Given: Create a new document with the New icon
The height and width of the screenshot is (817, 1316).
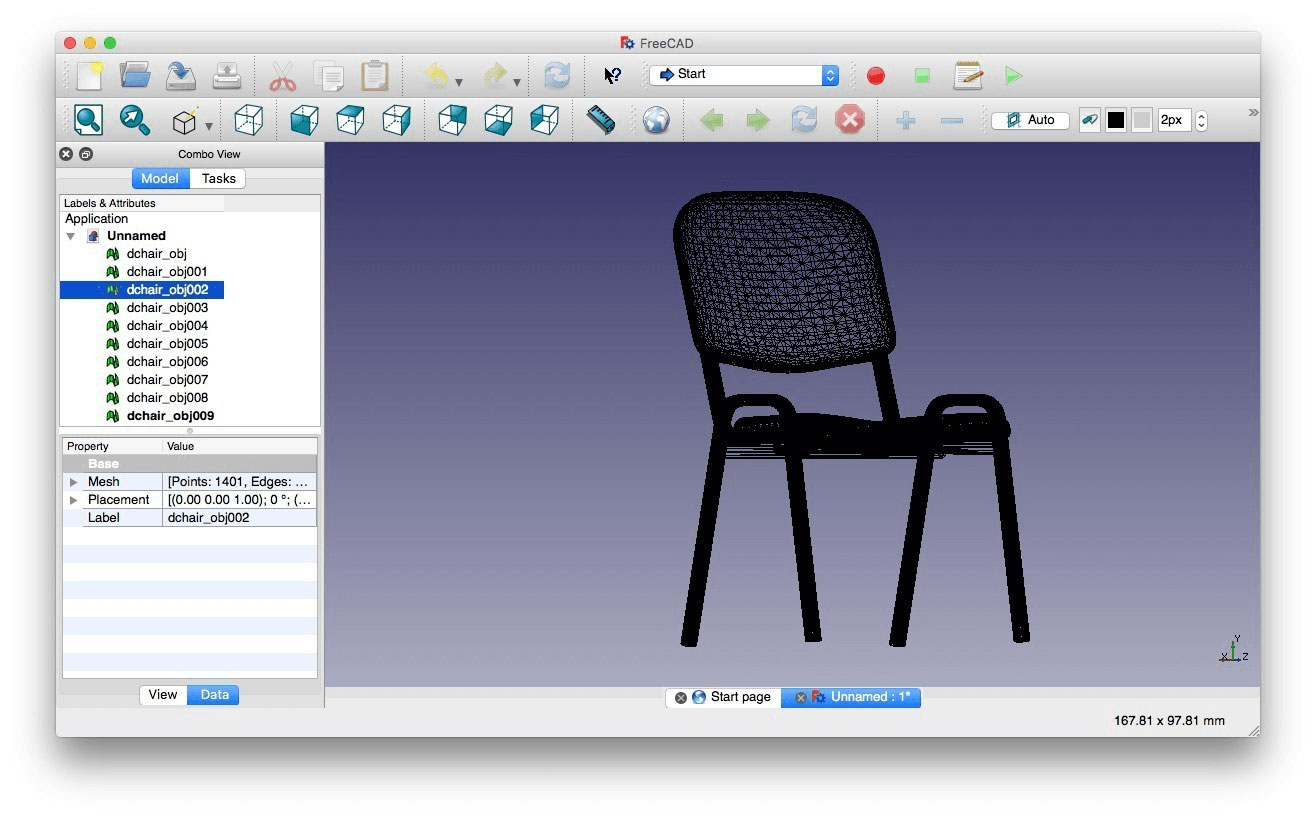Looking at the screenshot, I should click(90, 75).
